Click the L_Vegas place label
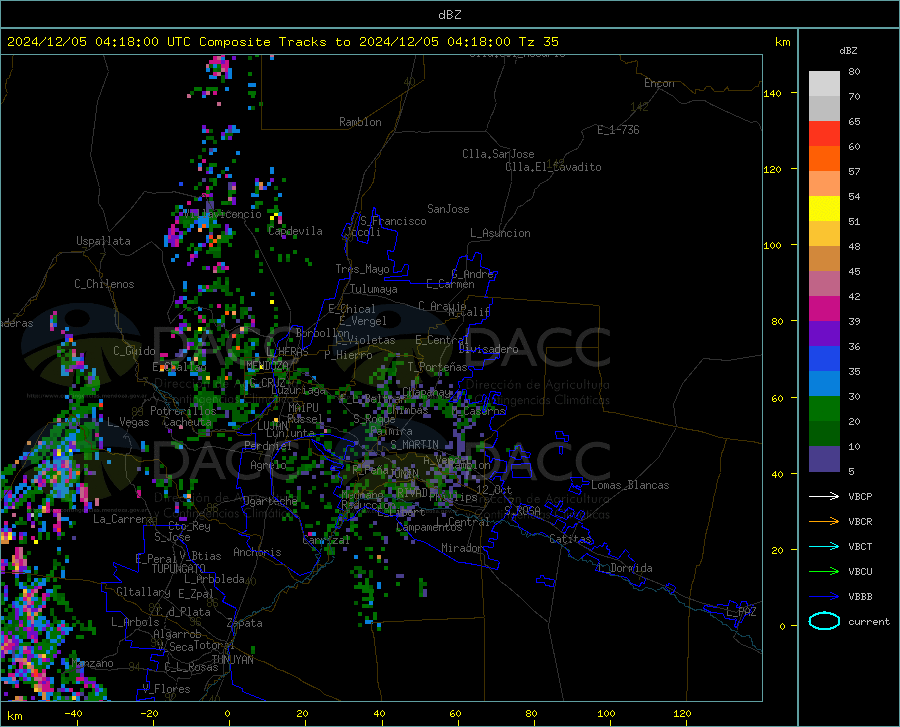The image size is (900, 727). pyautogui.click(x=128, y=422)
